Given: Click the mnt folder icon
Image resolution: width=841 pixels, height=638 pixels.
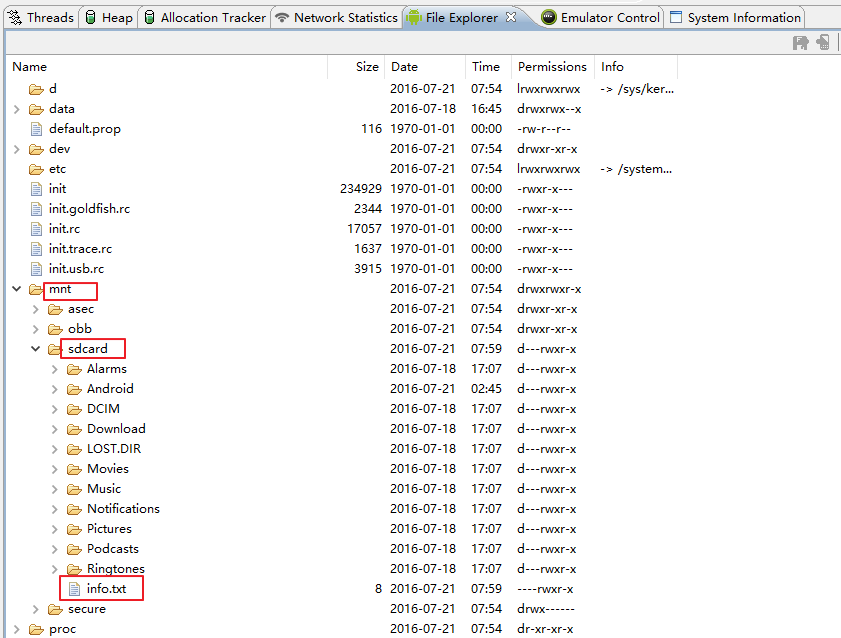Looking at the screenshot, I should (36, 290).
